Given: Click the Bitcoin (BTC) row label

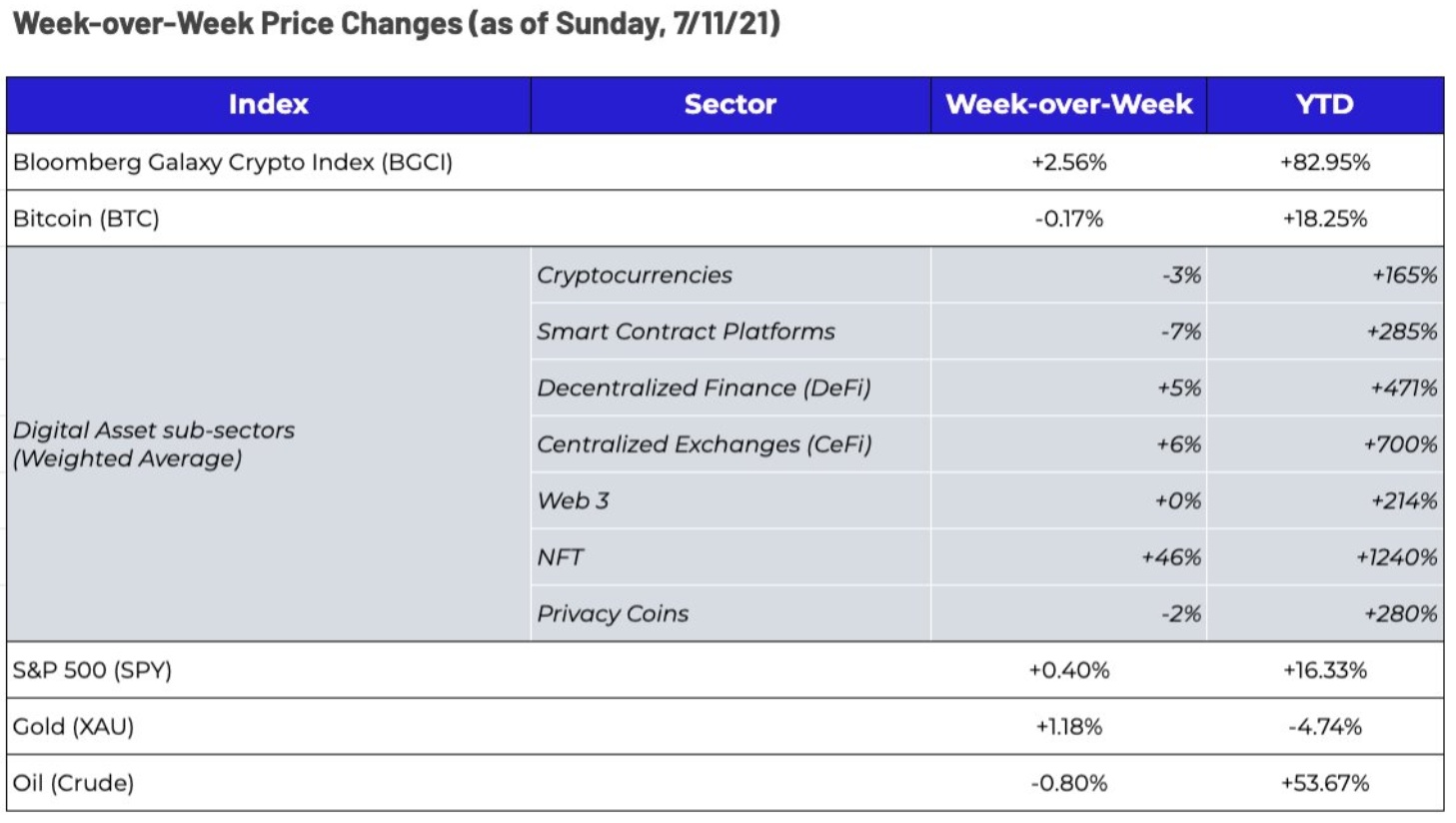Looking at the screenshot, I should tap(86, 219).
